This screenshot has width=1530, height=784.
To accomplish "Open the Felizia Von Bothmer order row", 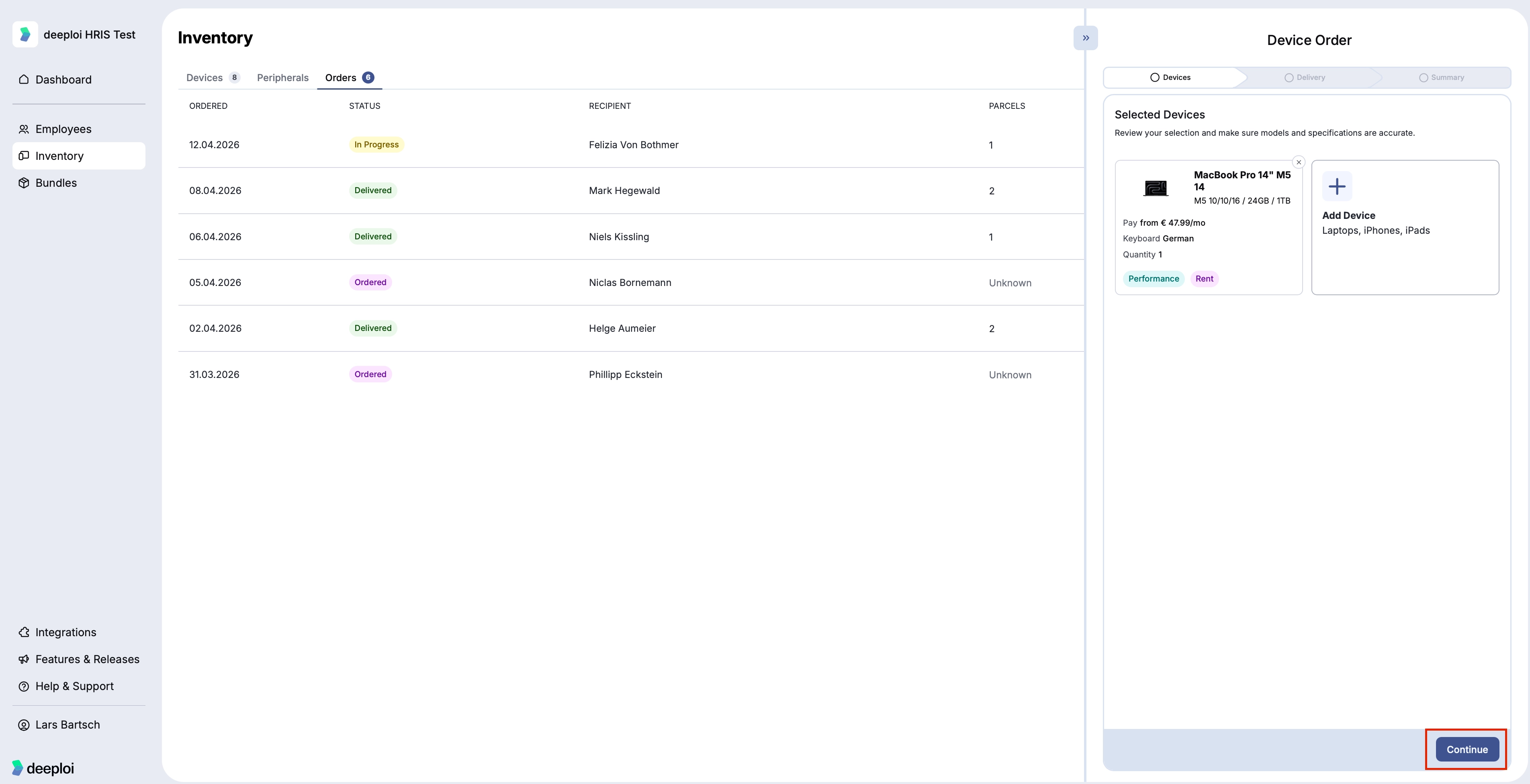I will [x=630, y=145].
